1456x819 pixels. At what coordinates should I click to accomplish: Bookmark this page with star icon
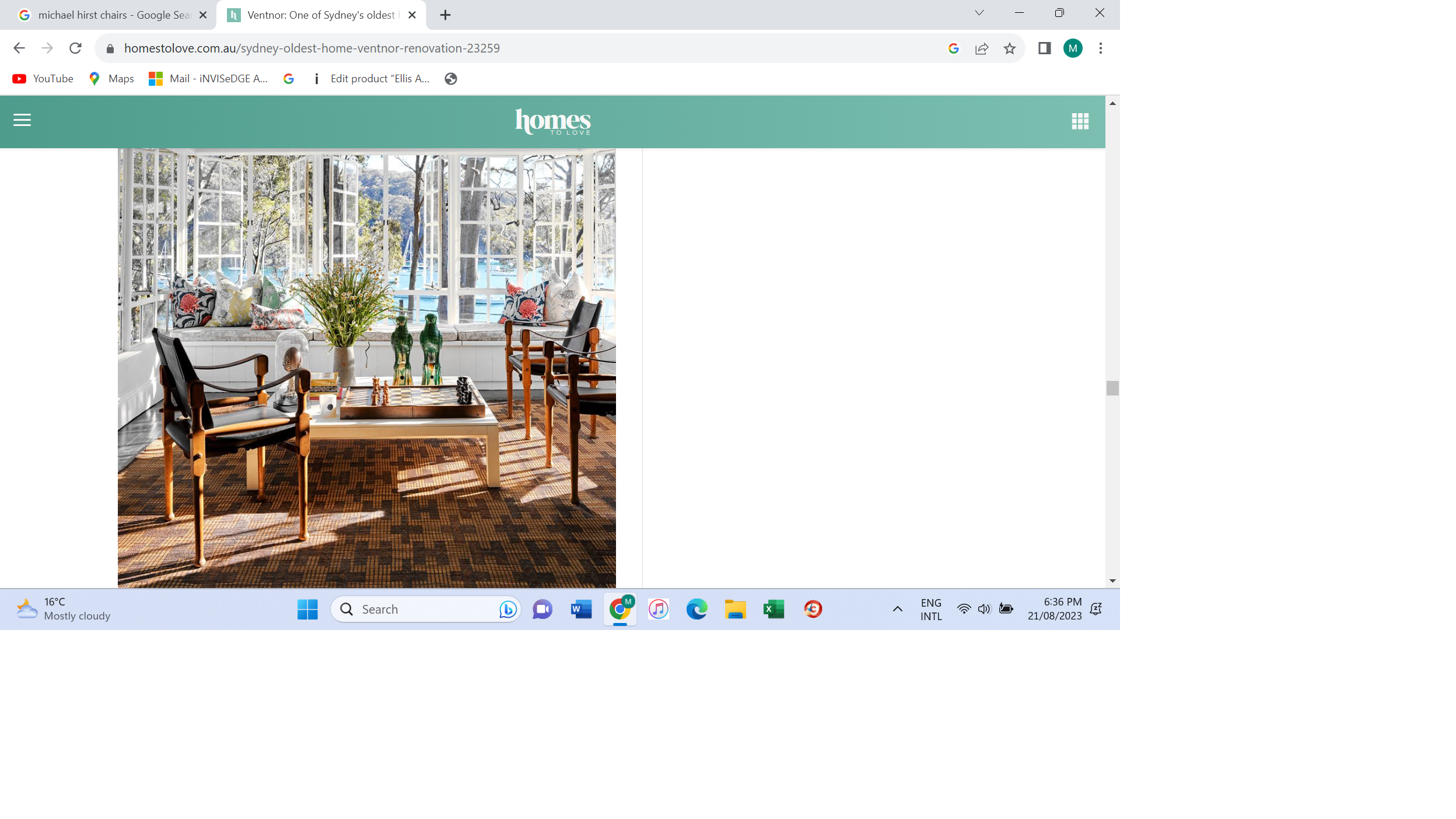pyautogui.click(x=1010, y=48)
